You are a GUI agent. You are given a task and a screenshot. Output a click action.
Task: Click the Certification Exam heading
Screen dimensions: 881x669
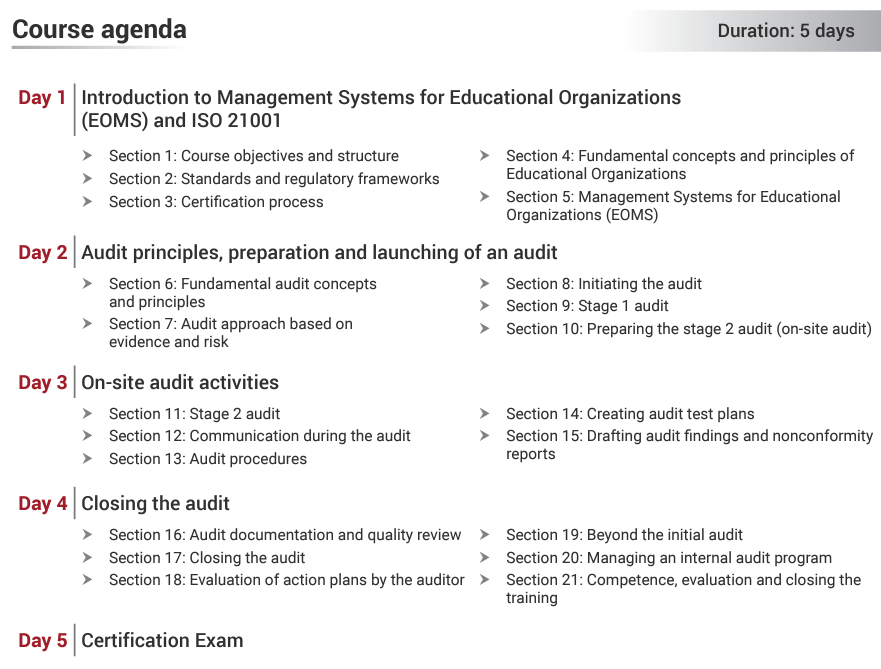click(x=162, y=641)
